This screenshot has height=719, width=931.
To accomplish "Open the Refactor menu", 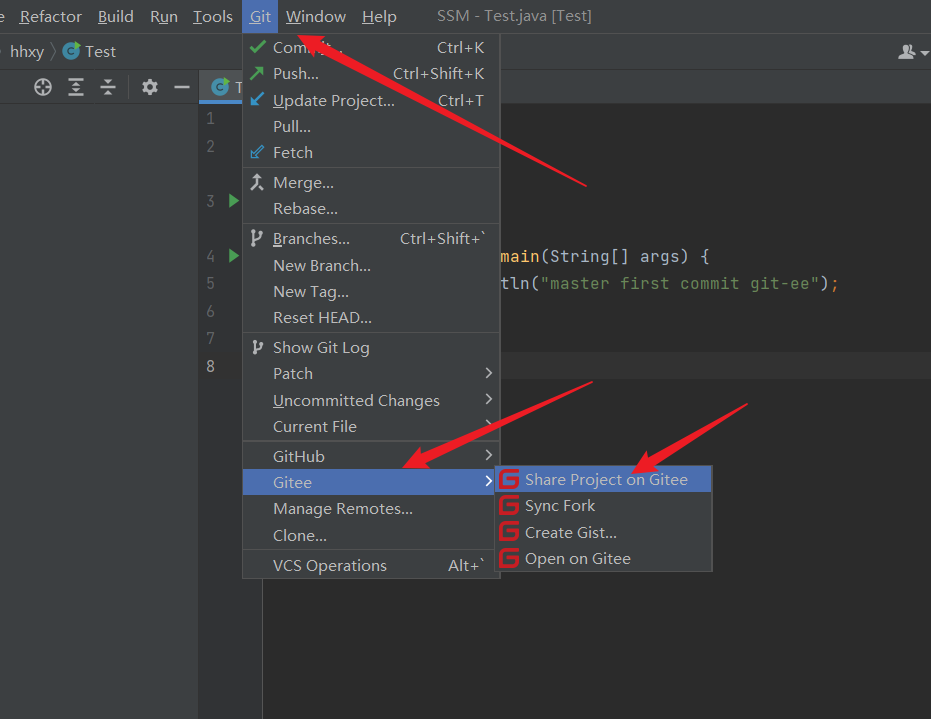I will tap(50, 17).
